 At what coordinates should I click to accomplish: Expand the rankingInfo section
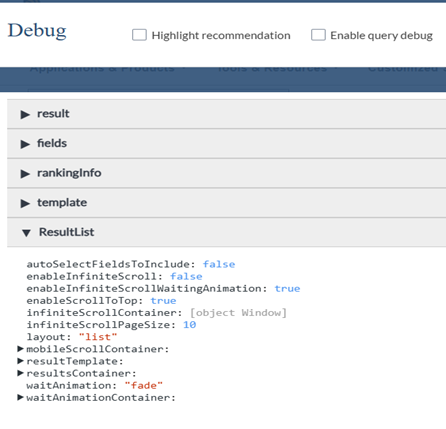click(227, 173)
